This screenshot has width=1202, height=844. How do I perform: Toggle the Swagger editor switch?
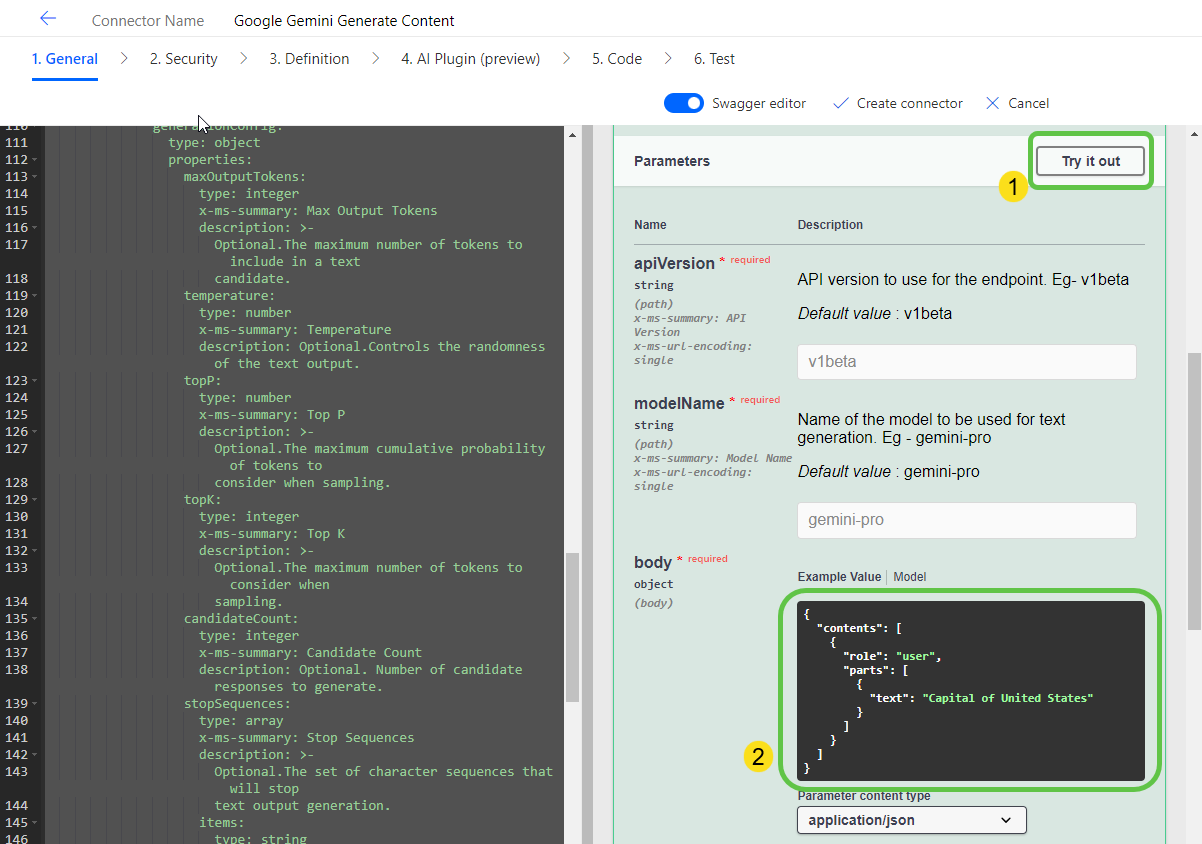tap(684, 103)
